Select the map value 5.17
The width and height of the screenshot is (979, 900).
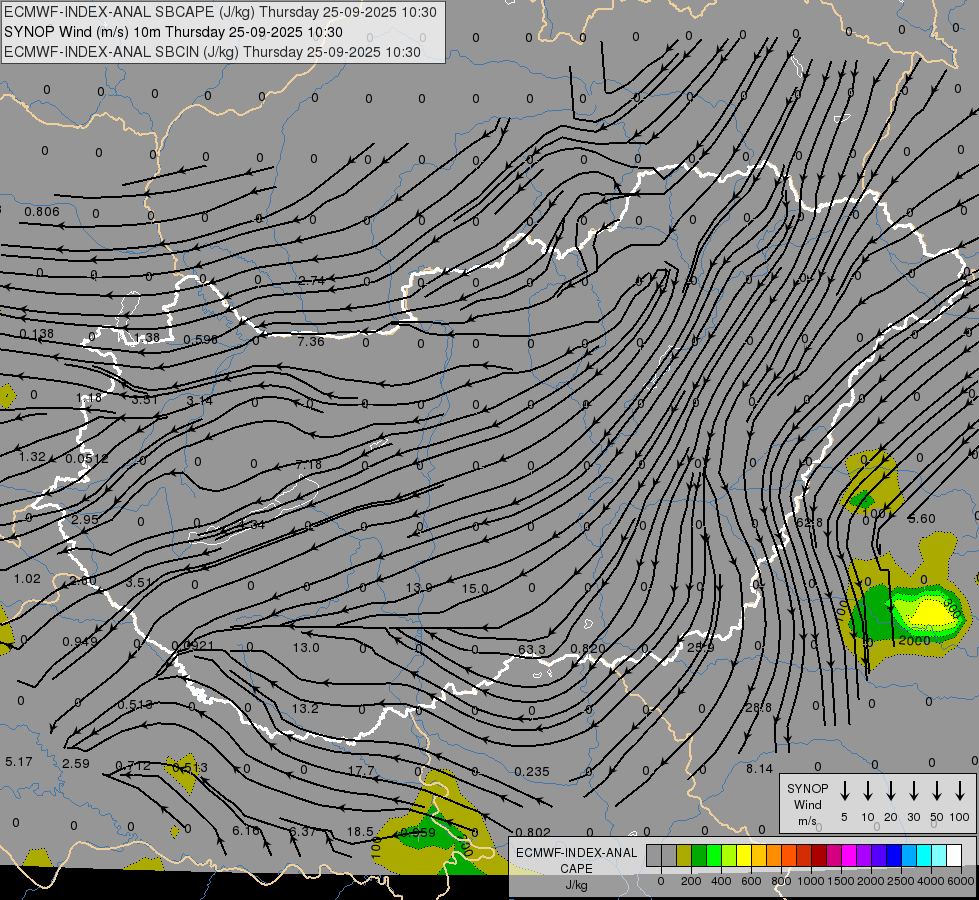pos(19,762)
